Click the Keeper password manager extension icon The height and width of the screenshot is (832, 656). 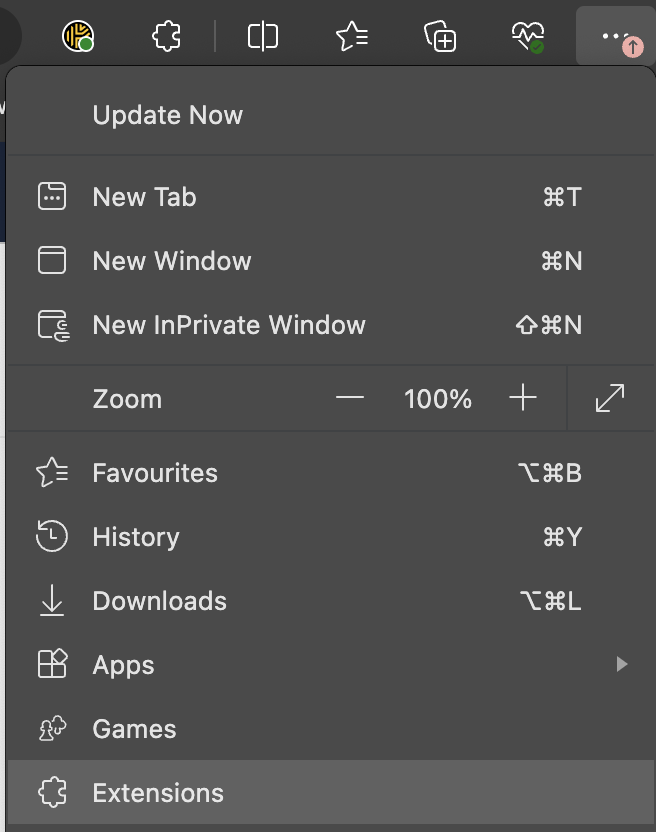pyautogui.click(x=77, y=37)
